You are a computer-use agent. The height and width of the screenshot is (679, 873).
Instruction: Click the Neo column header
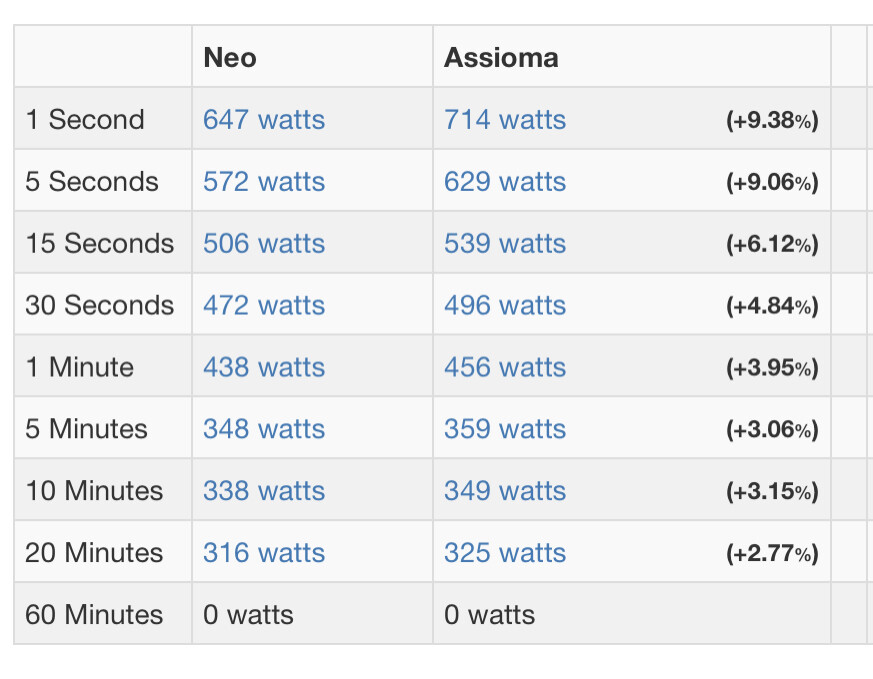(x=230, y=57)
